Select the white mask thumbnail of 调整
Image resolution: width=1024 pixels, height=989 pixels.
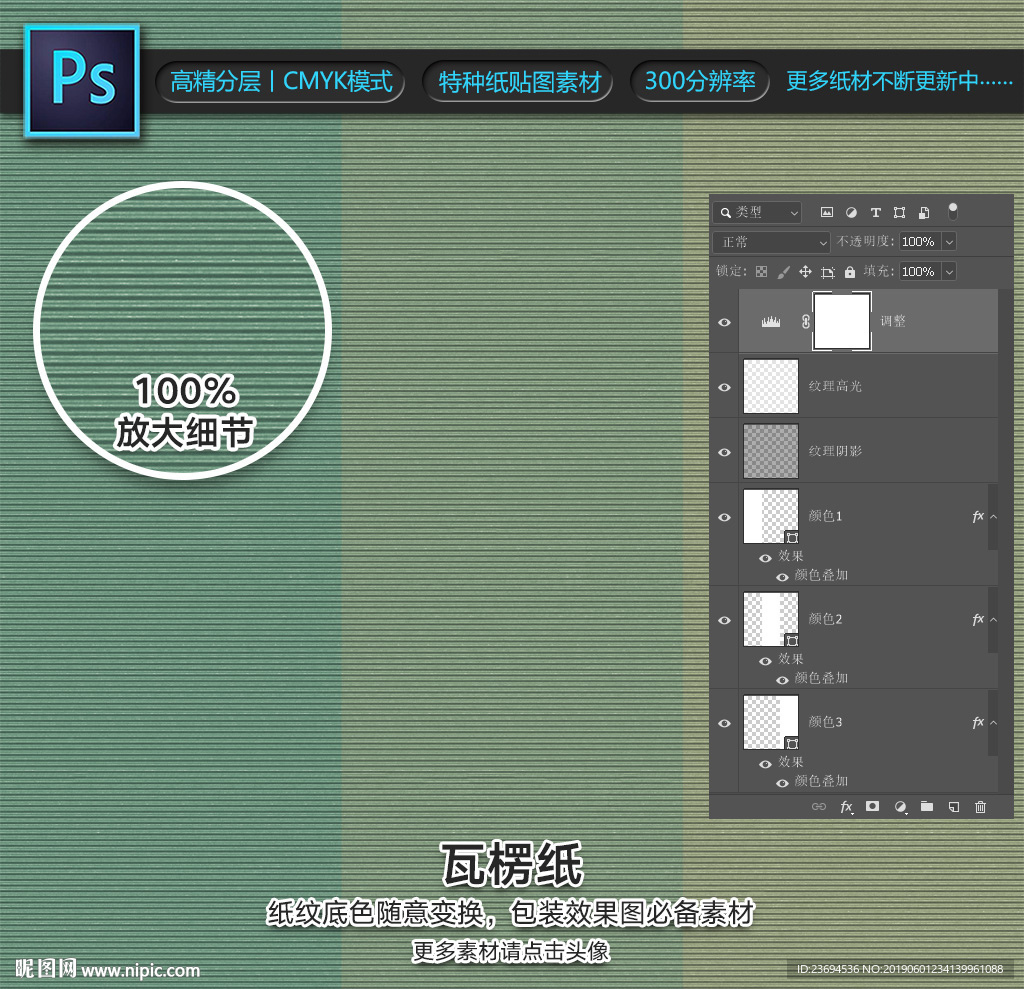click(842, 321)
